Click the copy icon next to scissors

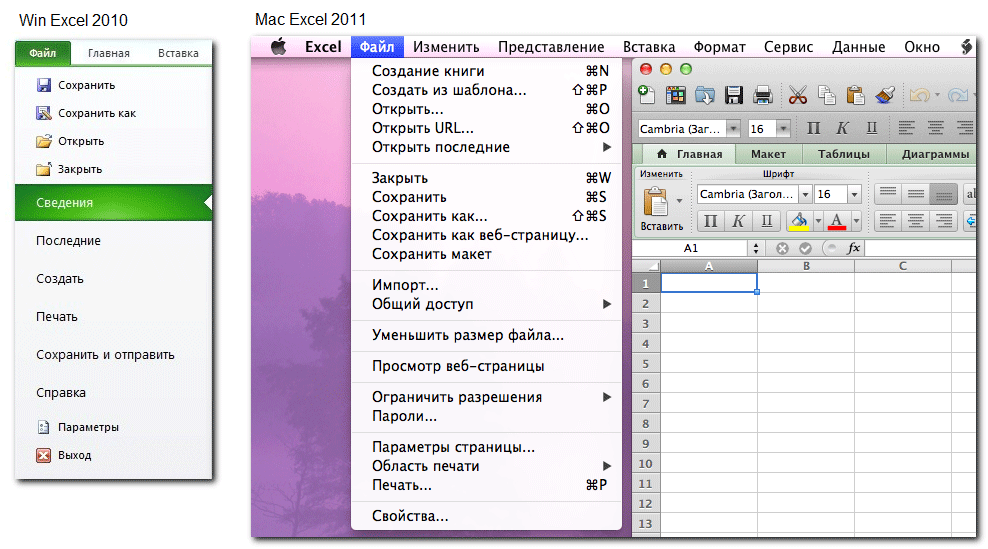[826, 95]
